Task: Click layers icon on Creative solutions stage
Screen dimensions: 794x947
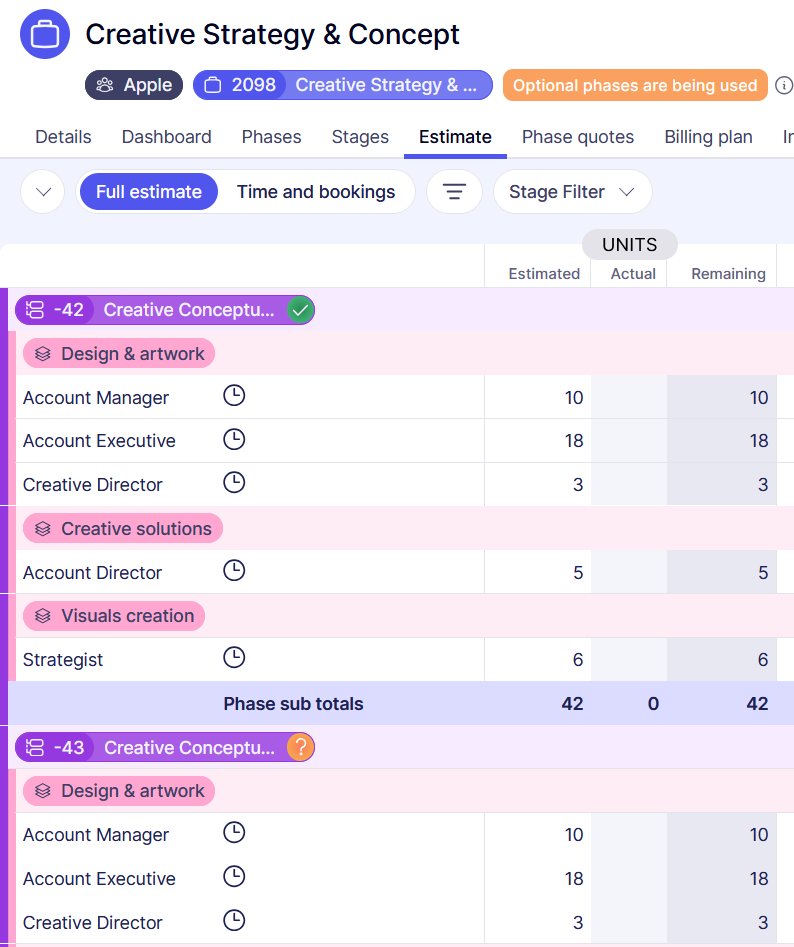Action: pos(43,529)
